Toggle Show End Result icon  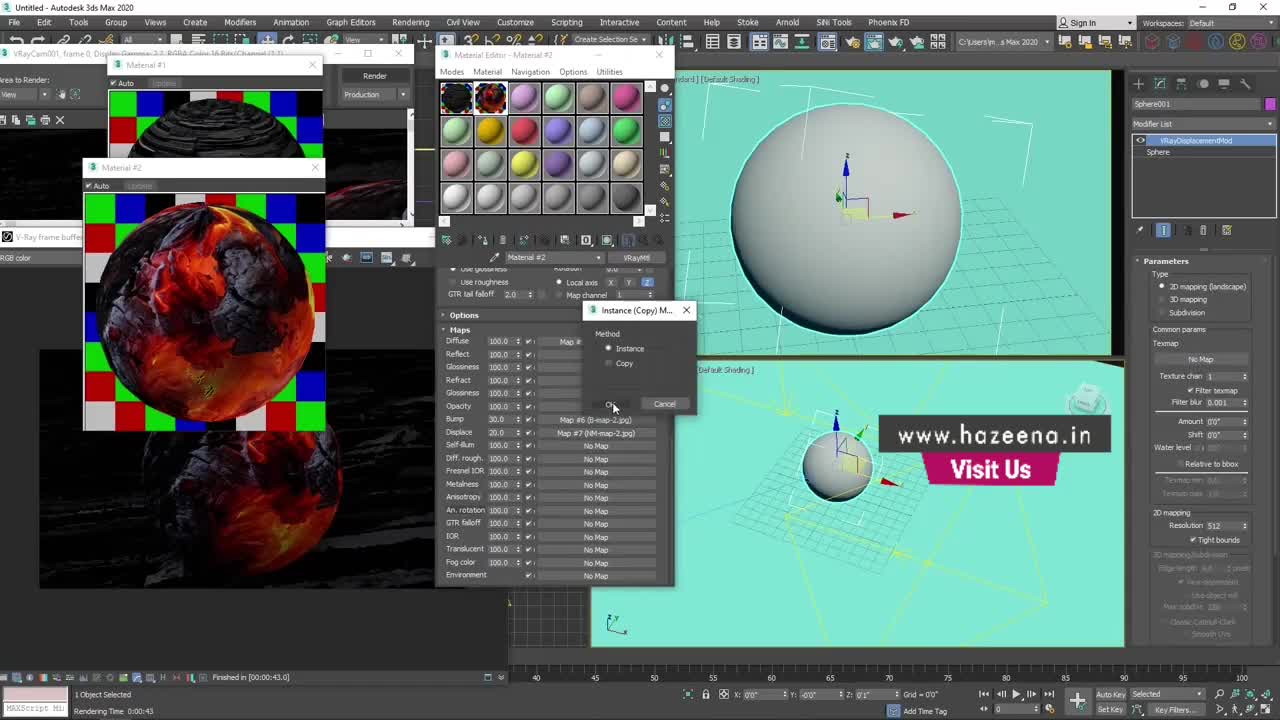click(1163, 230)
